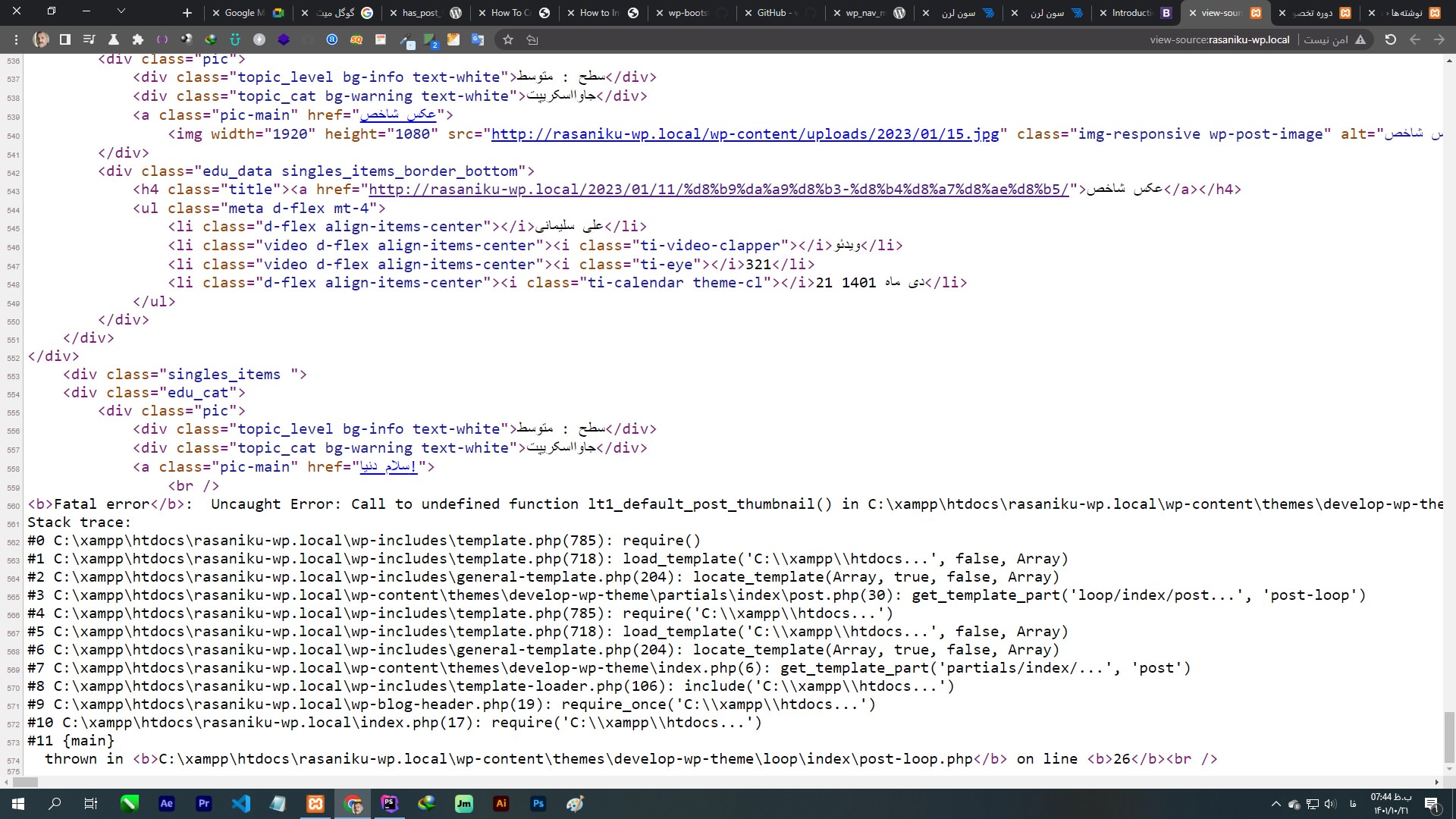Open Illustrator from the taskbar
Viewport: 1456px width, 819px height.
coord(500,804)
